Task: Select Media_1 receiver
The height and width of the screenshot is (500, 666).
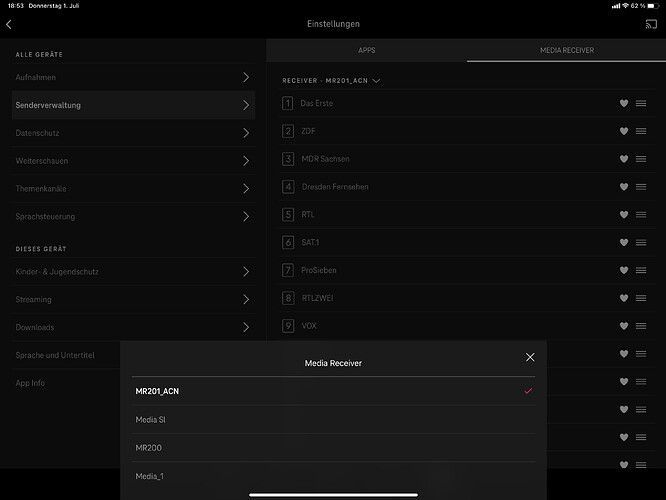Action: pos(333,476)
